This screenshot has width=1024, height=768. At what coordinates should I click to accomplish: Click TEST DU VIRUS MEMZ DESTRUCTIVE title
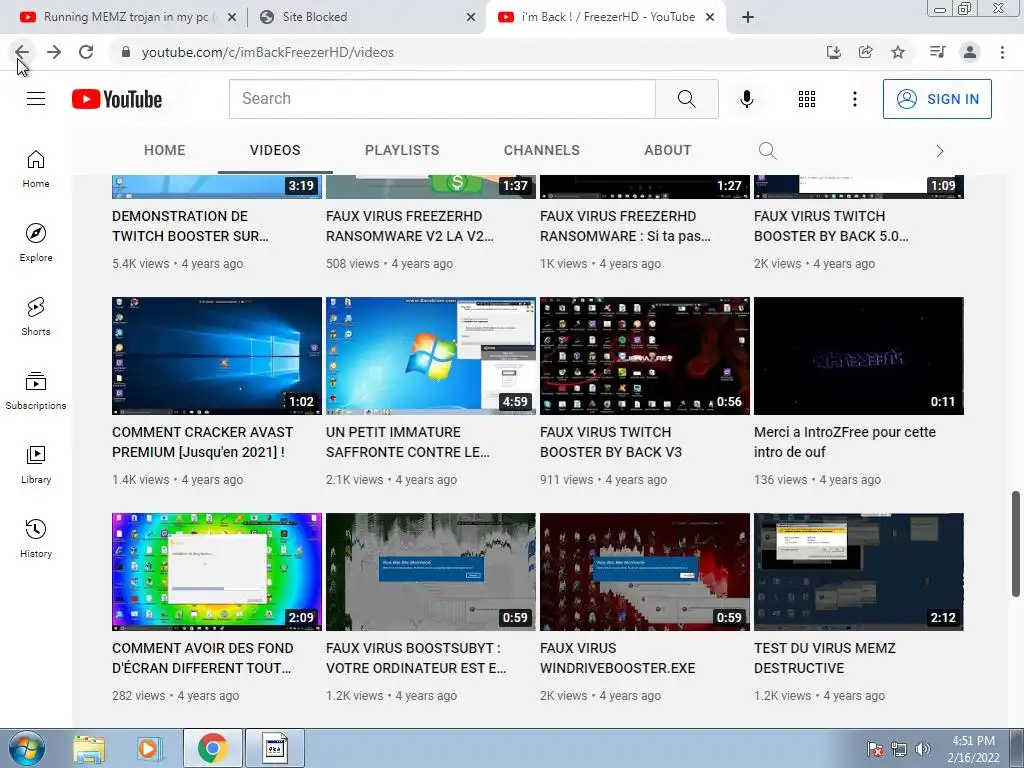(x=825, y=658)
